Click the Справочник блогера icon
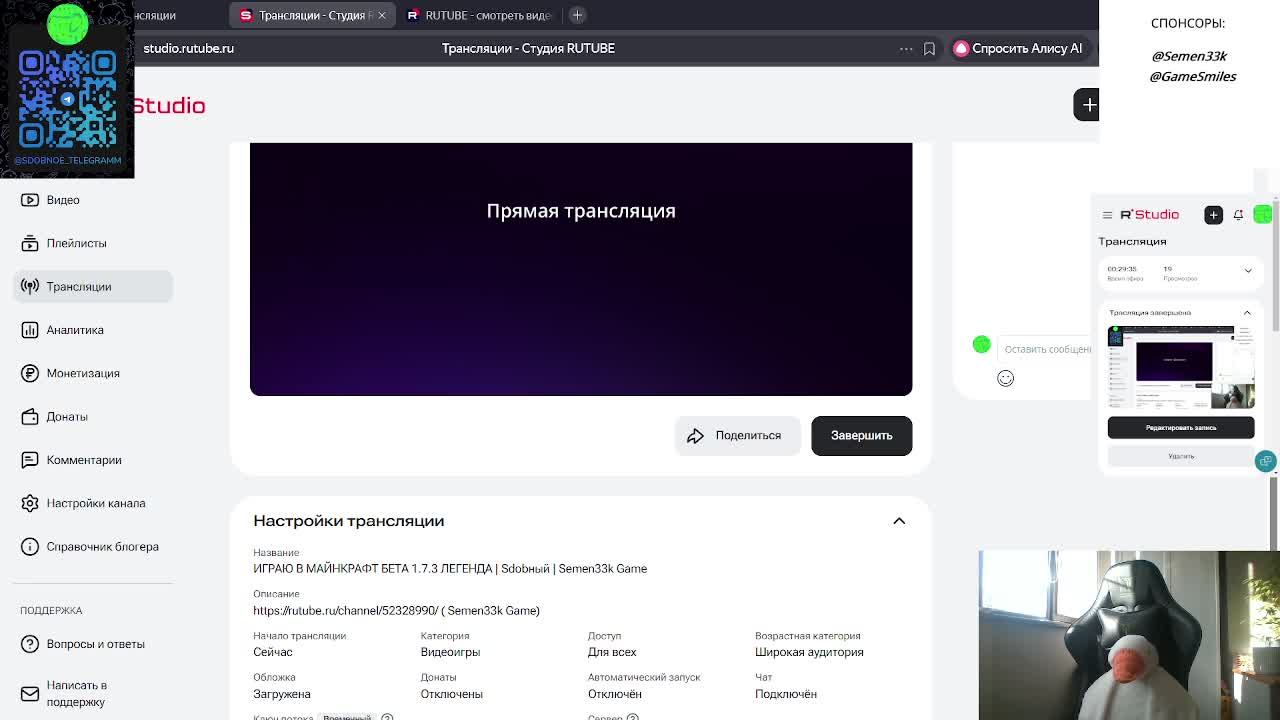The height and width of the screenshot is (720, 1280). (30, 547)
